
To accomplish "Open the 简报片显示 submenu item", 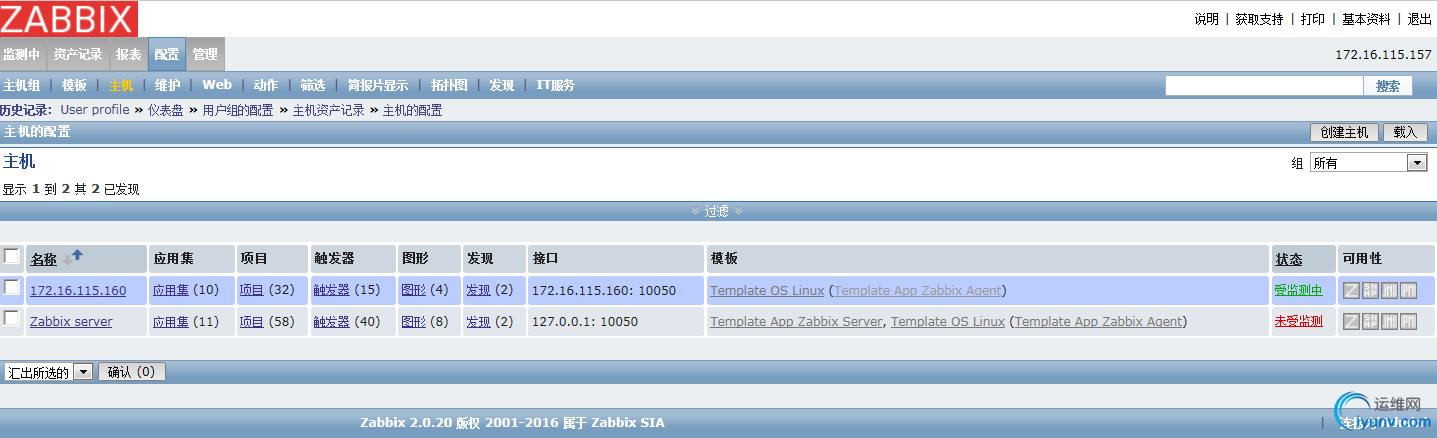I will pyautogui.click(x=378, y=85).
